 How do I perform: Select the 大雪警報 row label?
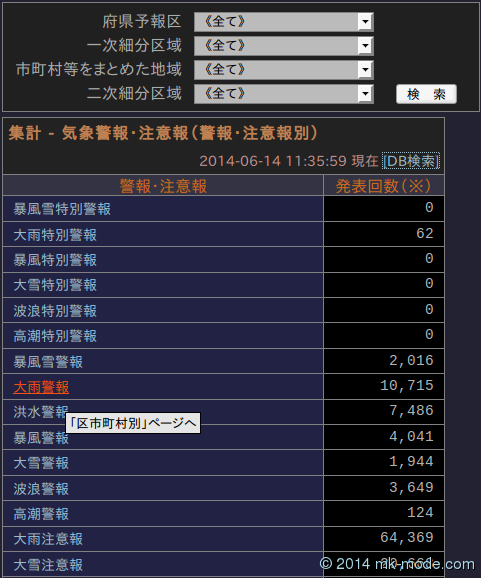[x=41, y=463]
